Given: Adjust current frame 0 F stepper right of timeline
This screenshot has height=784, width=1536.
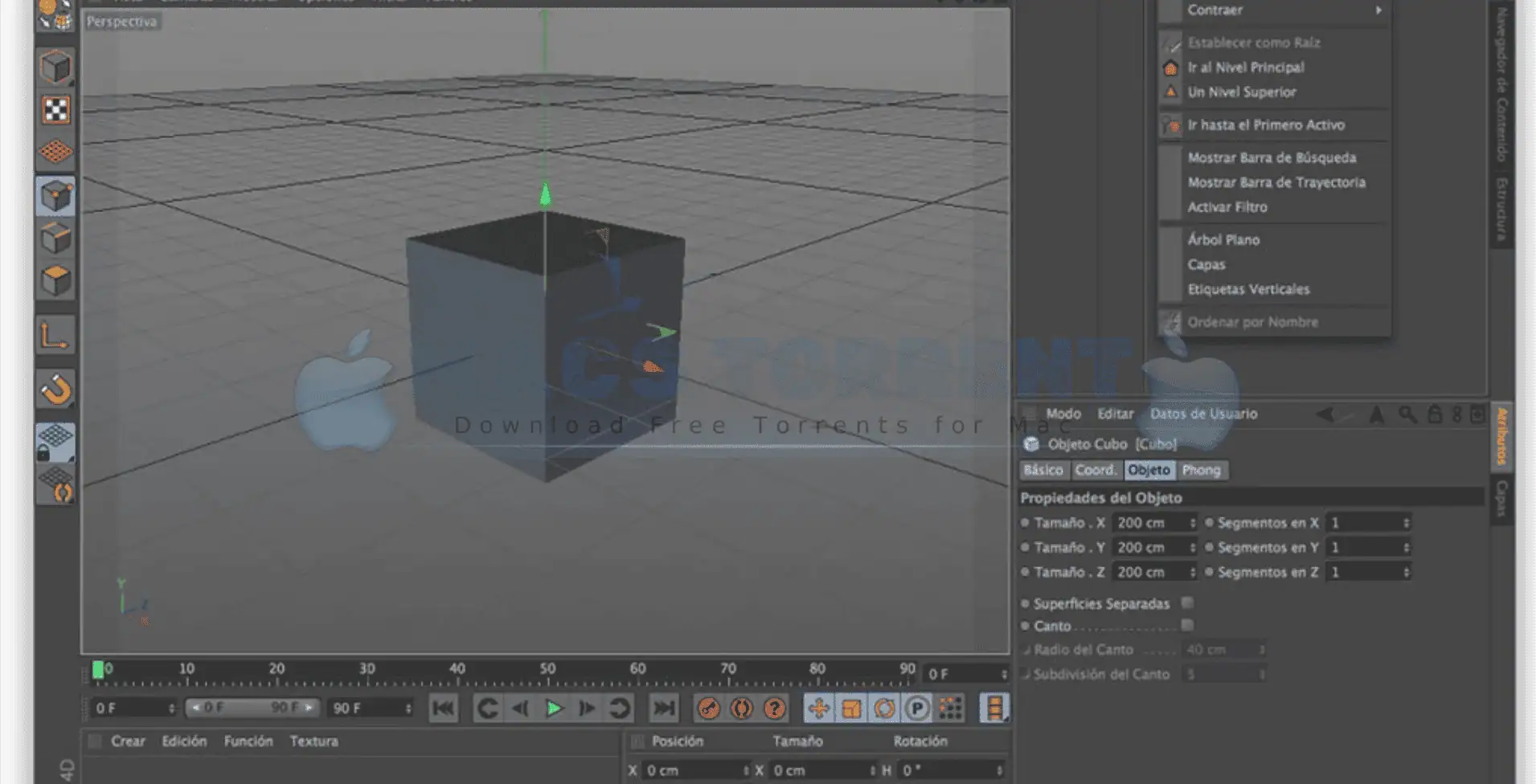Looking at the screenshot, I should 1003,674.
